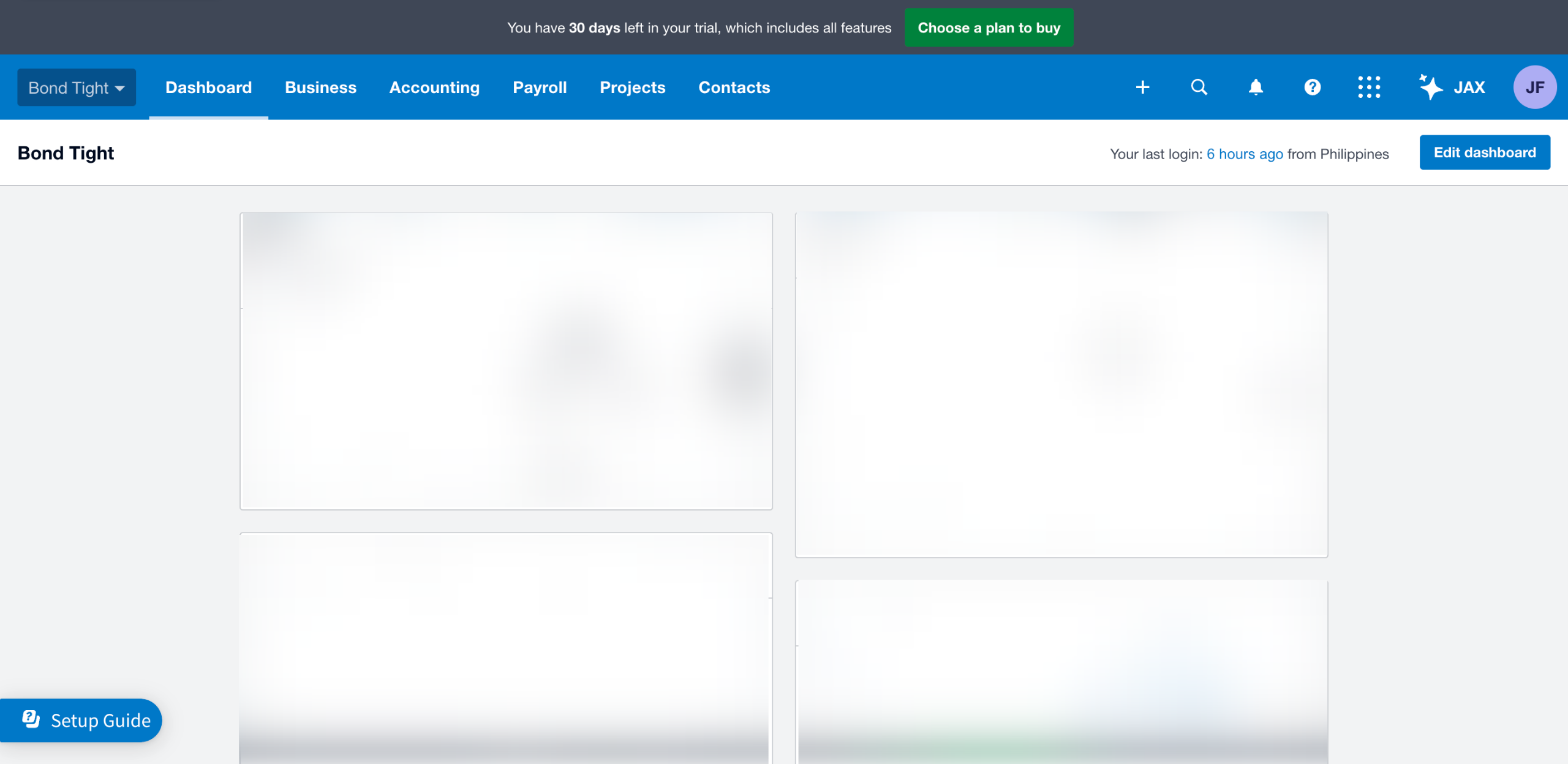Launch the JAX assistant sparkle icon
The height and width of the screenshot is (764, 1568).
[1431, 87]
